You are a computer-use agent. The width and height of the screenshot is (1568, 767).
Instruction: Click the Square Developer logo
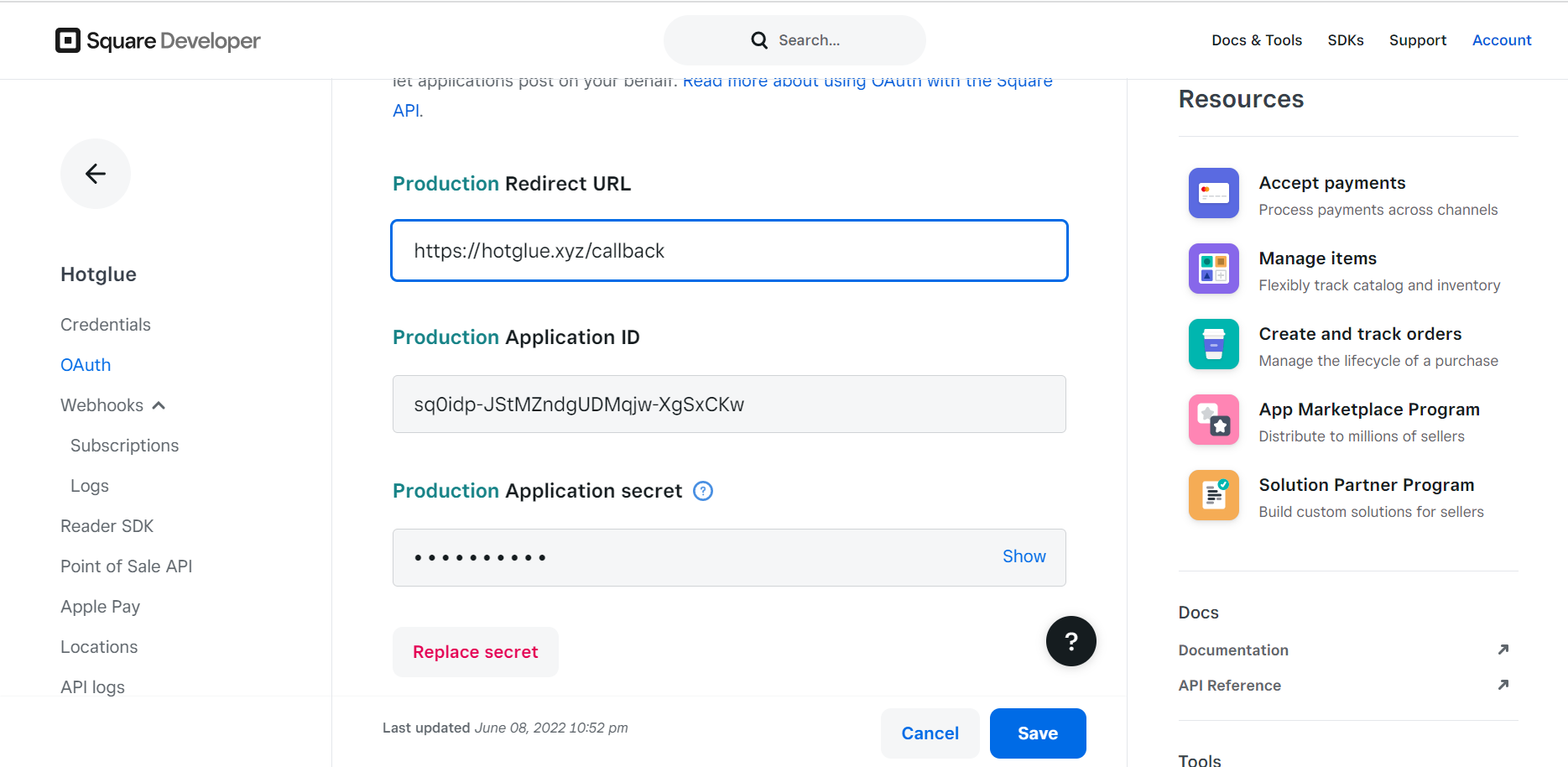pyautogui.click(x=158, y=40)
